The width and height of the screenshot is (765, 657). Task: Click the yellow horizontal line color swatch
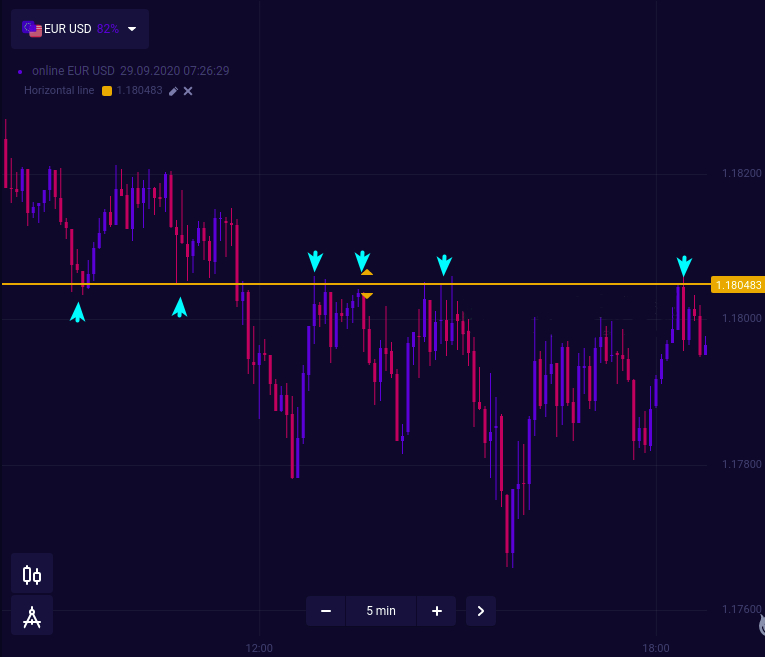pos(107,91)
